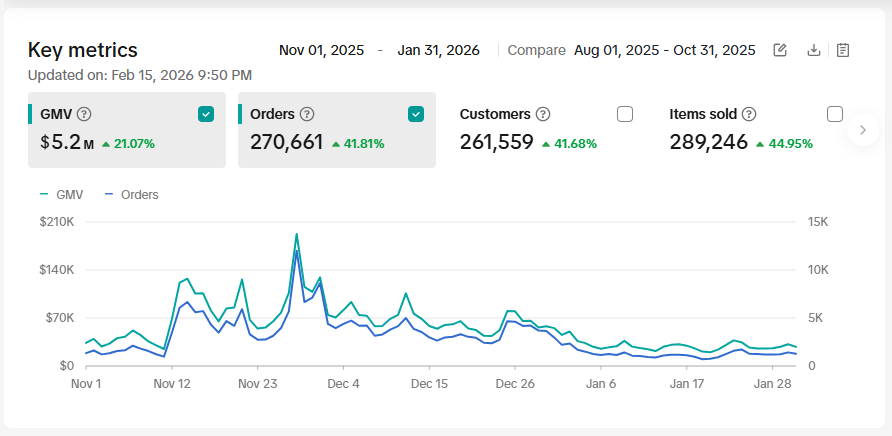
Task: Toggle GMV series in chart legend
Action: pyautogui.click(x=62, y=195)
